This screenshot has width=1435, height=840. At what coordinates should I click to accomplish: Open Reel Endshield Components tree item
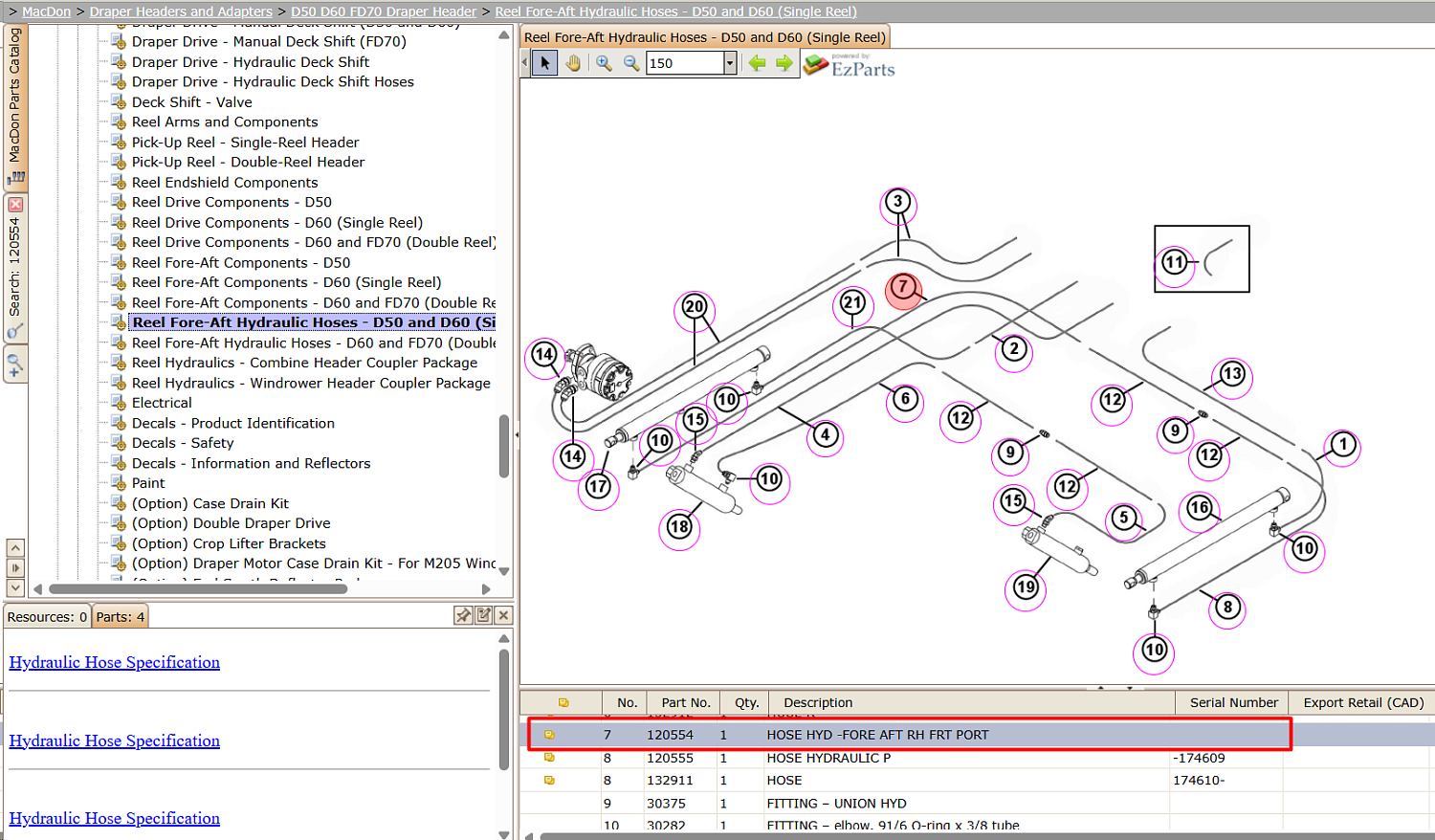click(x=225, y=183)
